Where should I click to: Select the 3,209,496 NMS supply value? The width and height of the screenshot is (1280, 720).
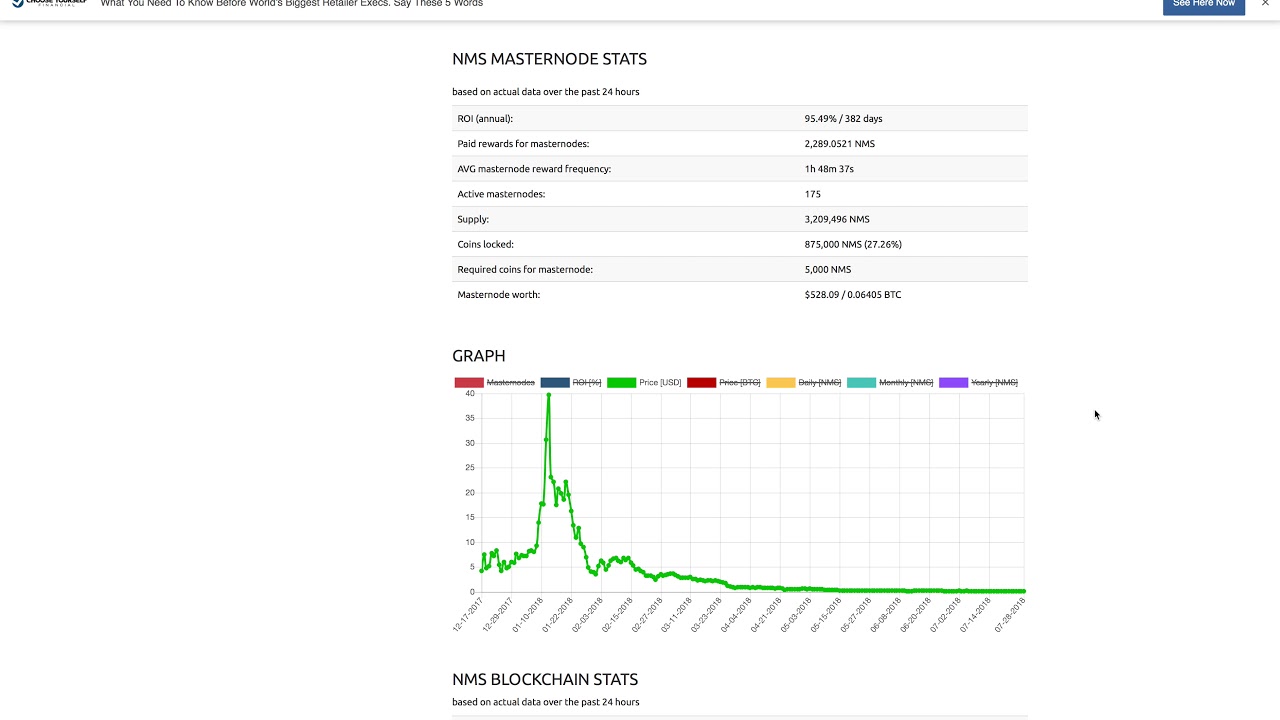pyautogui.click(x=837, y=219)
